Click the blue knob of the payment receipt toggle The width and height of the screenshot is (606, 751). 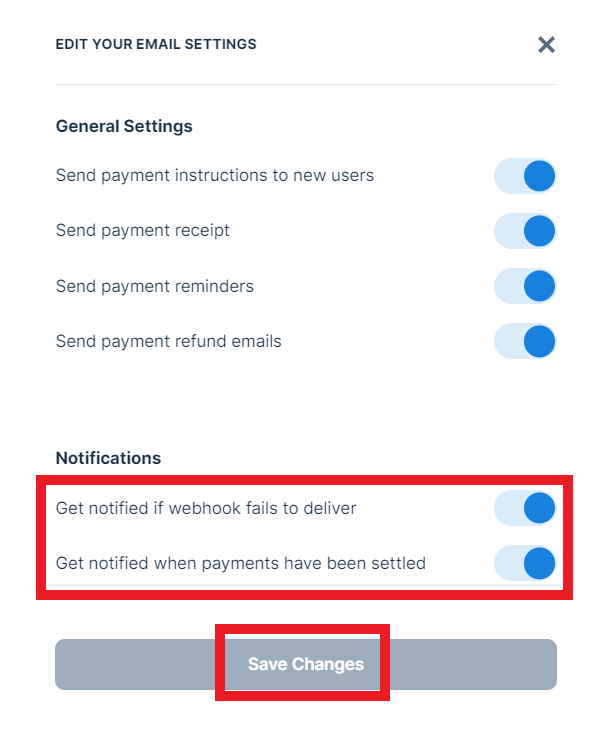[539, 231]
